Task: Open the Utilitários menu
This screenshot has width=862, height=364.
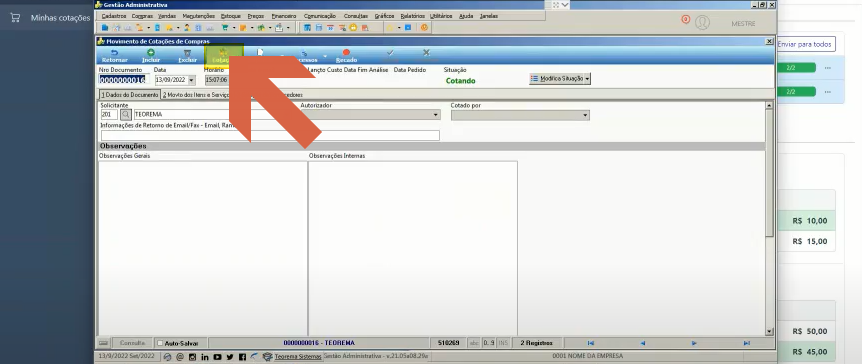Action: [x=442, y=16]
